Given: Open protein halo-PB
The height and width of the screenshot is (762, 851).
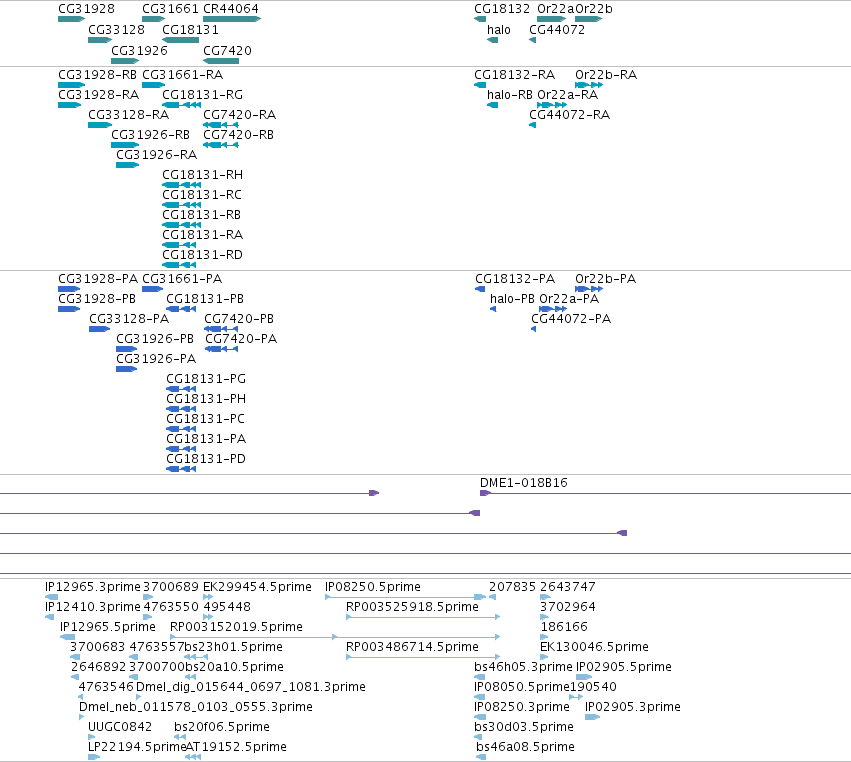Looking at the screenshot, I should [512, 299].
